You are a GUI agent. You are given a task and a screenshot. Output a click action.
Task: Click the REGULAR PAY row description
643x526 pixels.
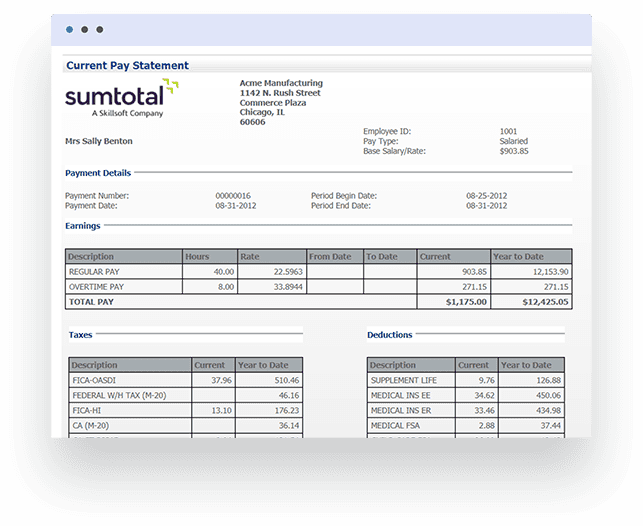94,272
